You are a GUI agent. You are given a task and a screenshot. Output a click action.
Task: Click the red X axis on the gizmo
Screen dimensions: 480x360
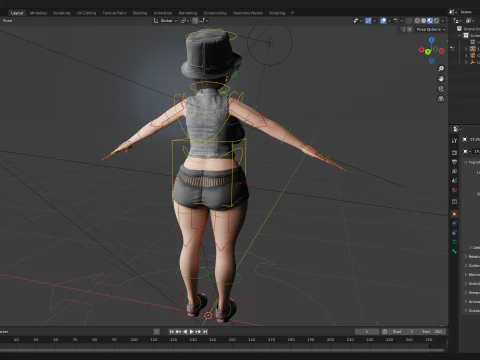tap(422, 50)
